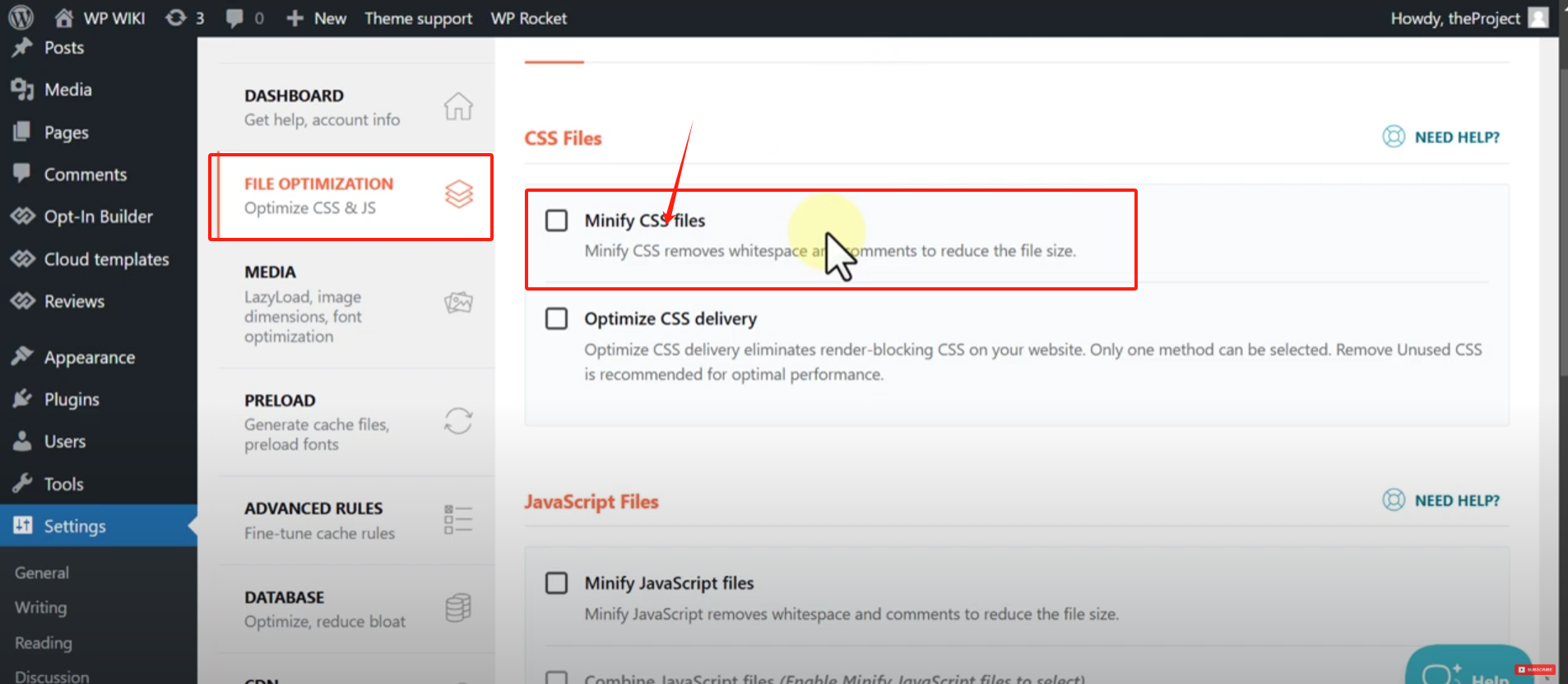This screenshot has height=684, width=1568.
Task: Click the Preload refresh icon
Action: (x=458, y=421)
